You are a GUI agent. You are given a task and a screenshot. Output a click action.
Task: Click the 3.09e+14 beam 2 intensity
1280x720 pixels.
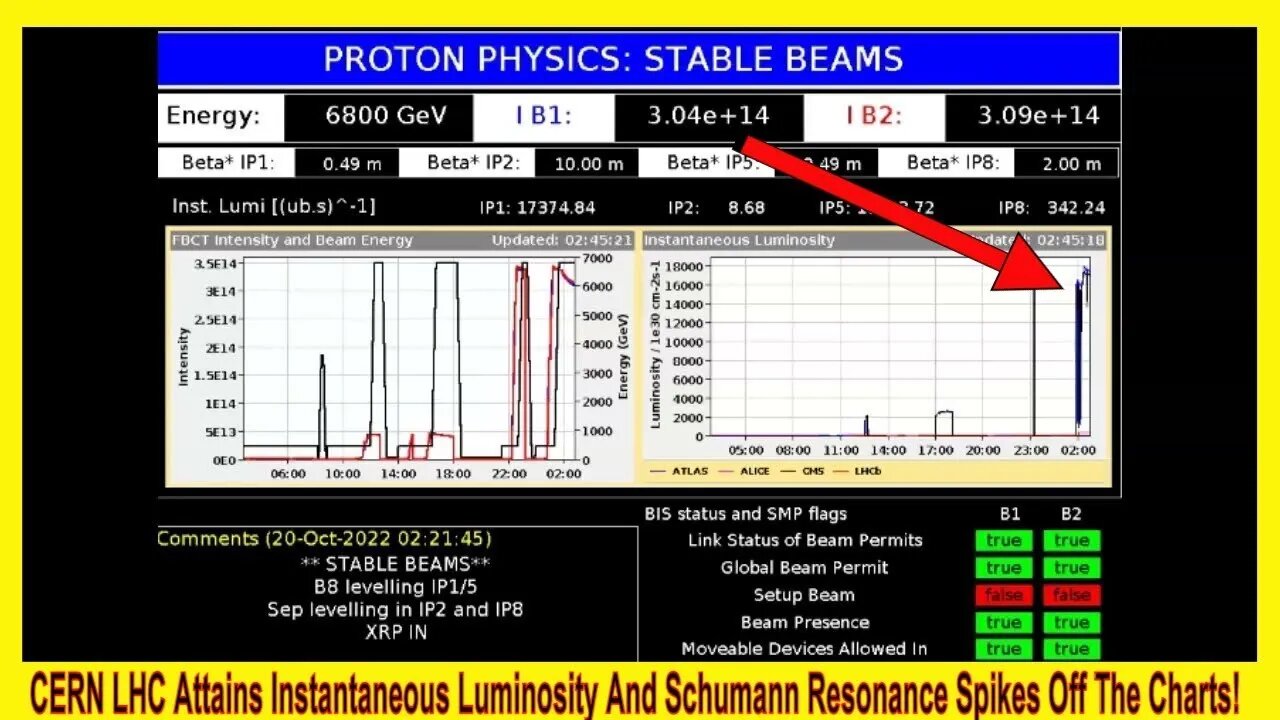[x=1038, y=116]
